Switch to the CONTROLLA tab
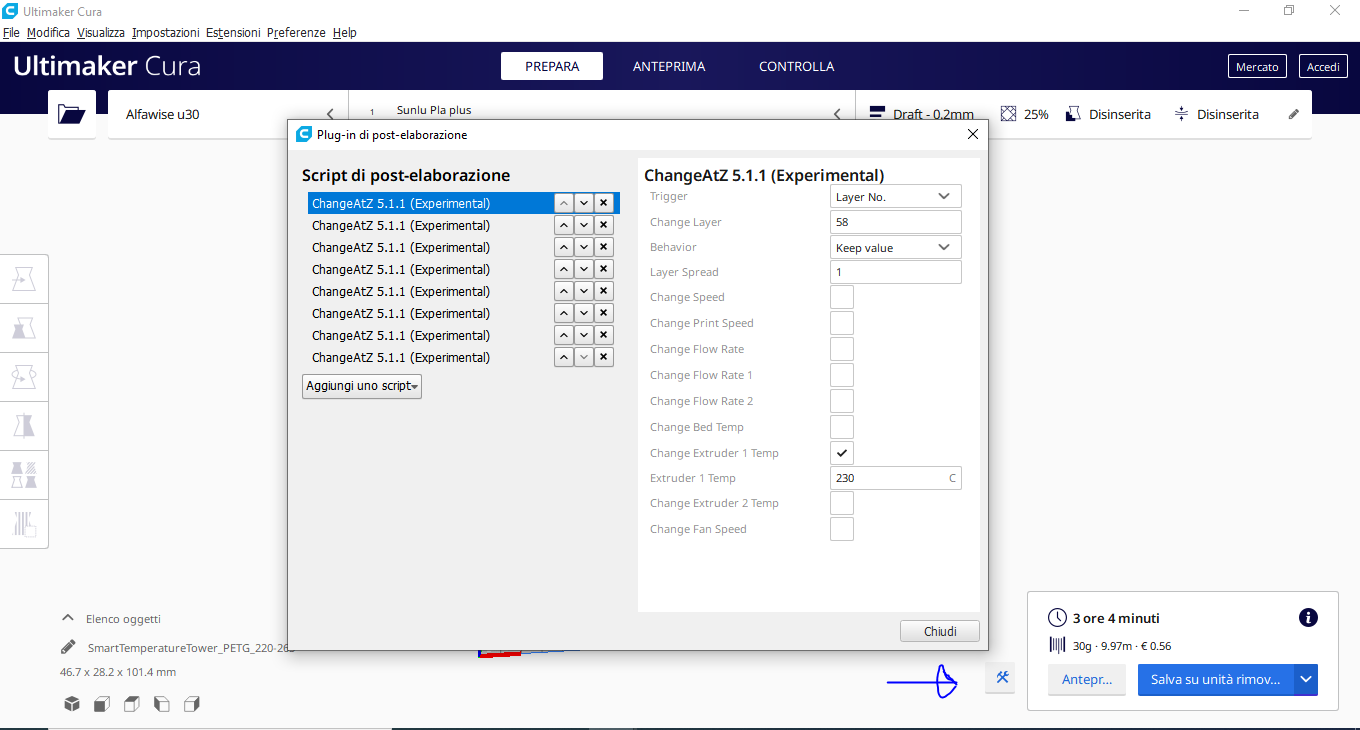This screenshot has height=730, width=1360. click(796, 66)
